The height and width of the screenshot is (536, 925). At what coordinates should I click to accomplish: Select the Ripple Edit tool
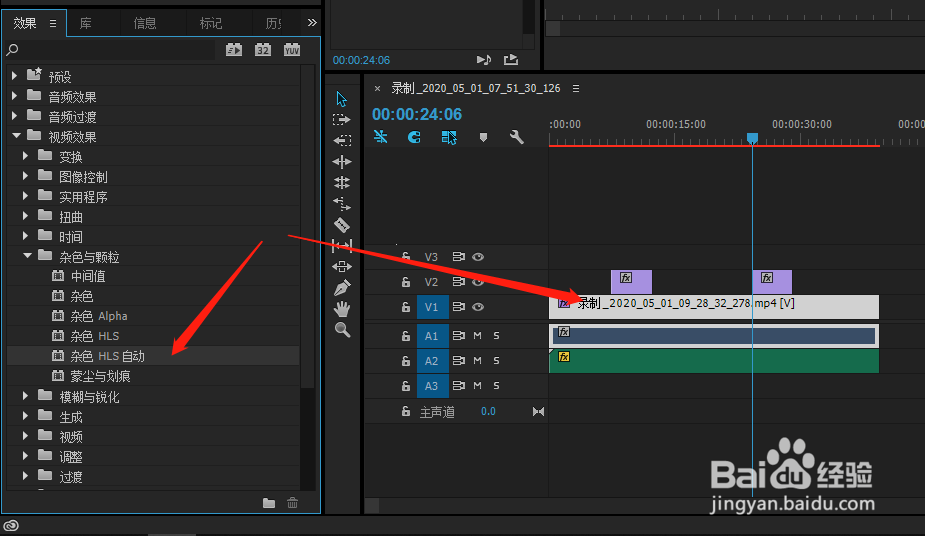point(342,140)
